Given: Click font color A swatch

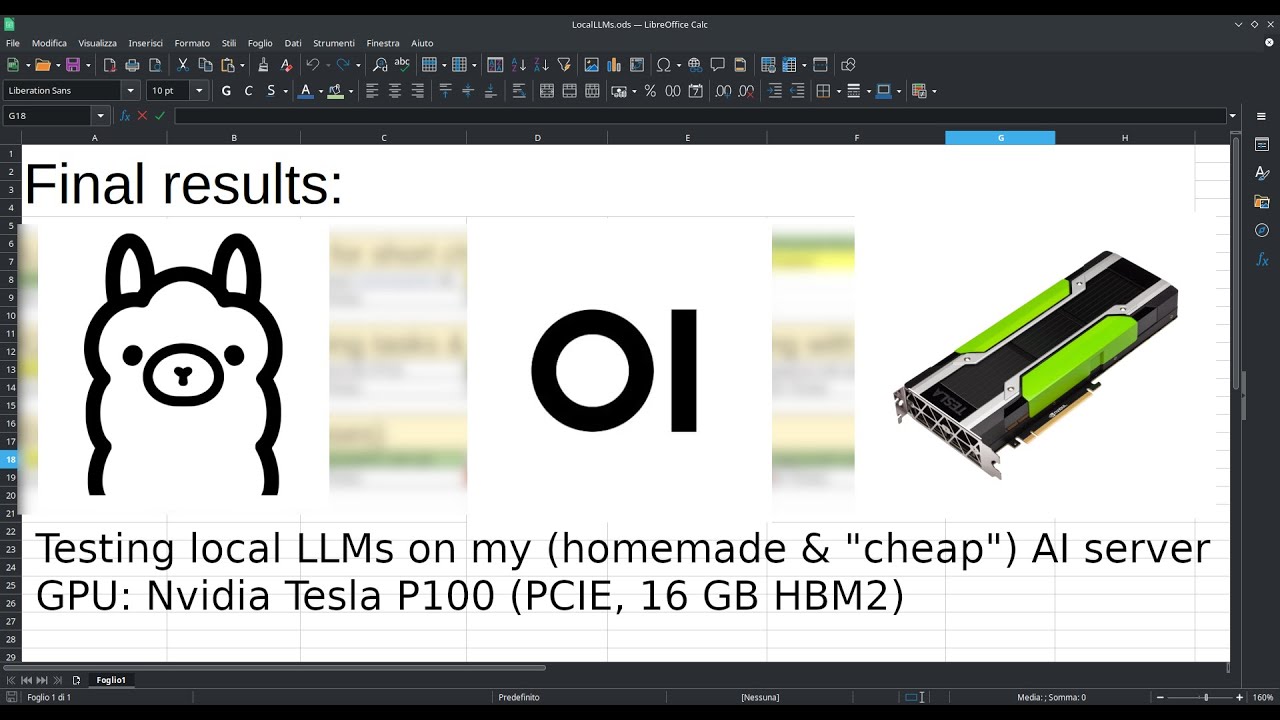Looking at the screenshot, I should (306, 91).
